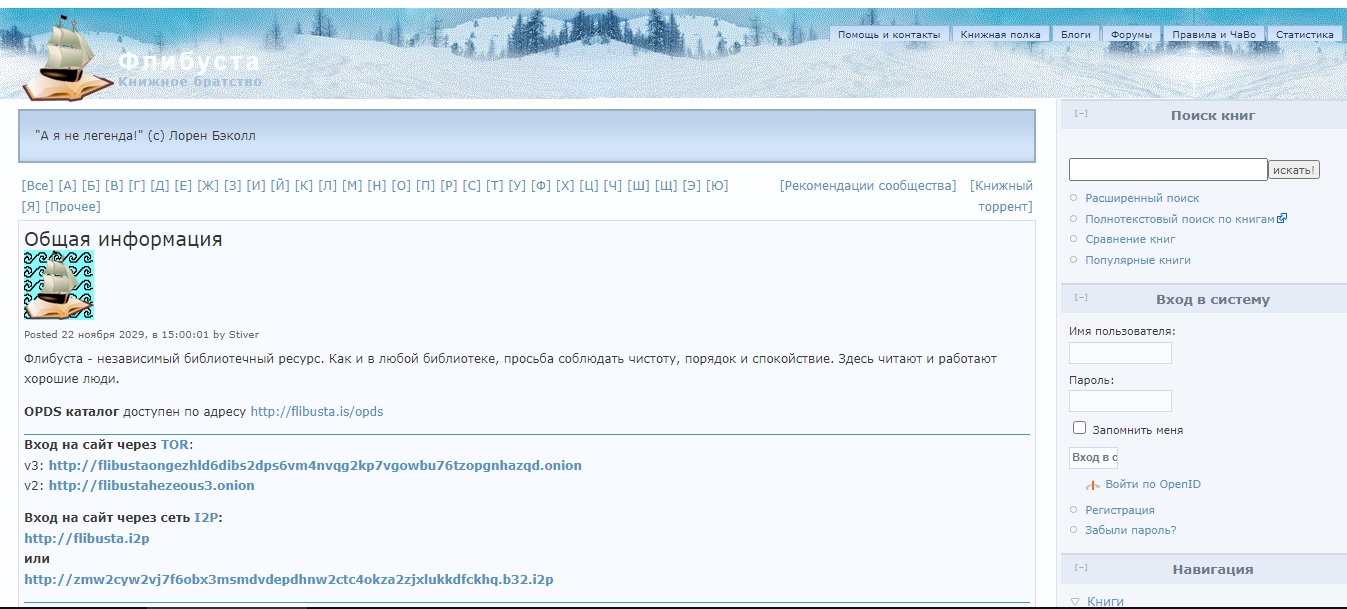This screenshot has width=1347, height=609.
Task: Select the letter [Я] filter
Action: coord(31,207)
